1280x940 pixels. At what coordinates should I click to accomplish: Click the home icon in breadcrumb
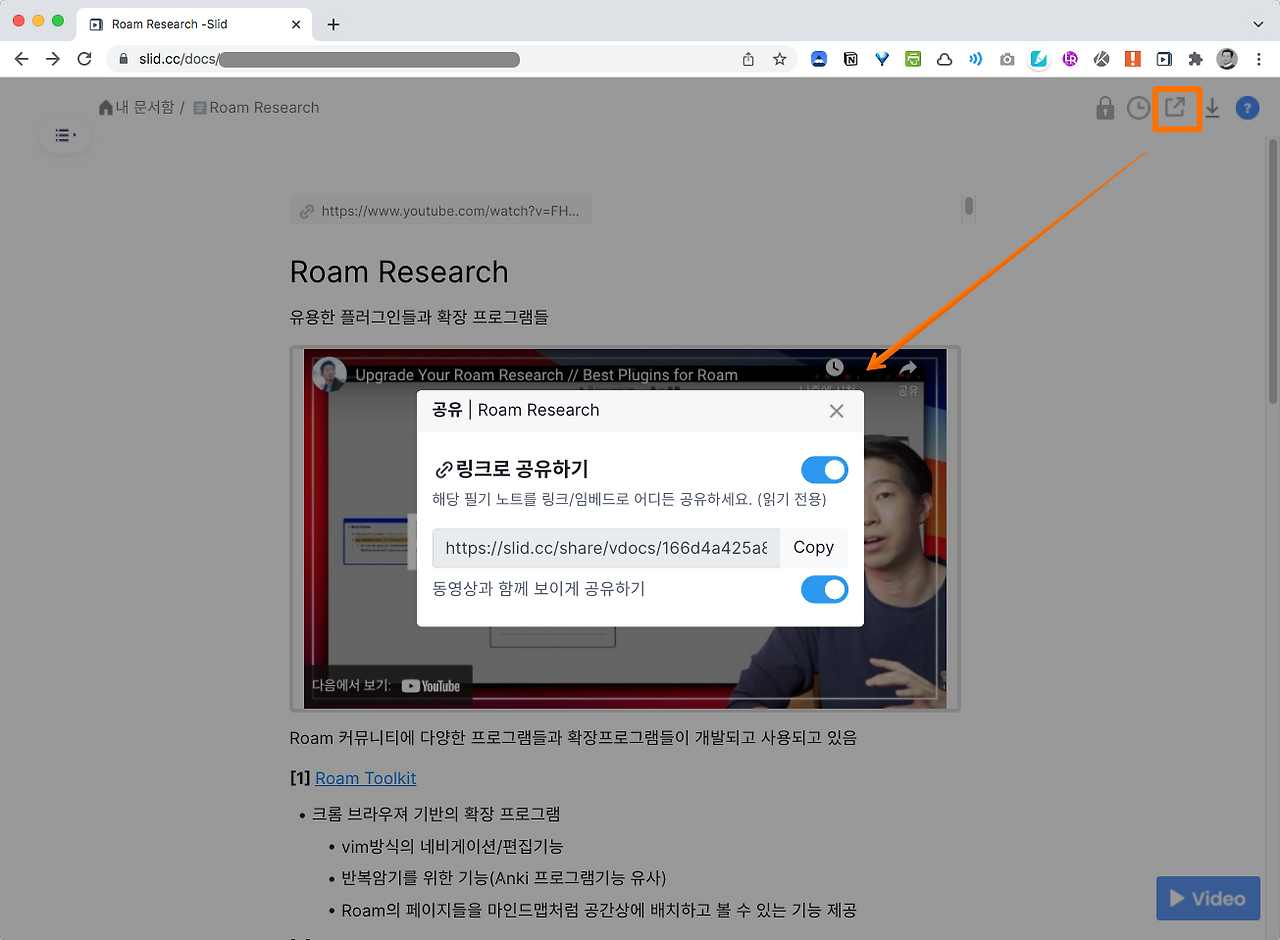(x=106, y=108)
